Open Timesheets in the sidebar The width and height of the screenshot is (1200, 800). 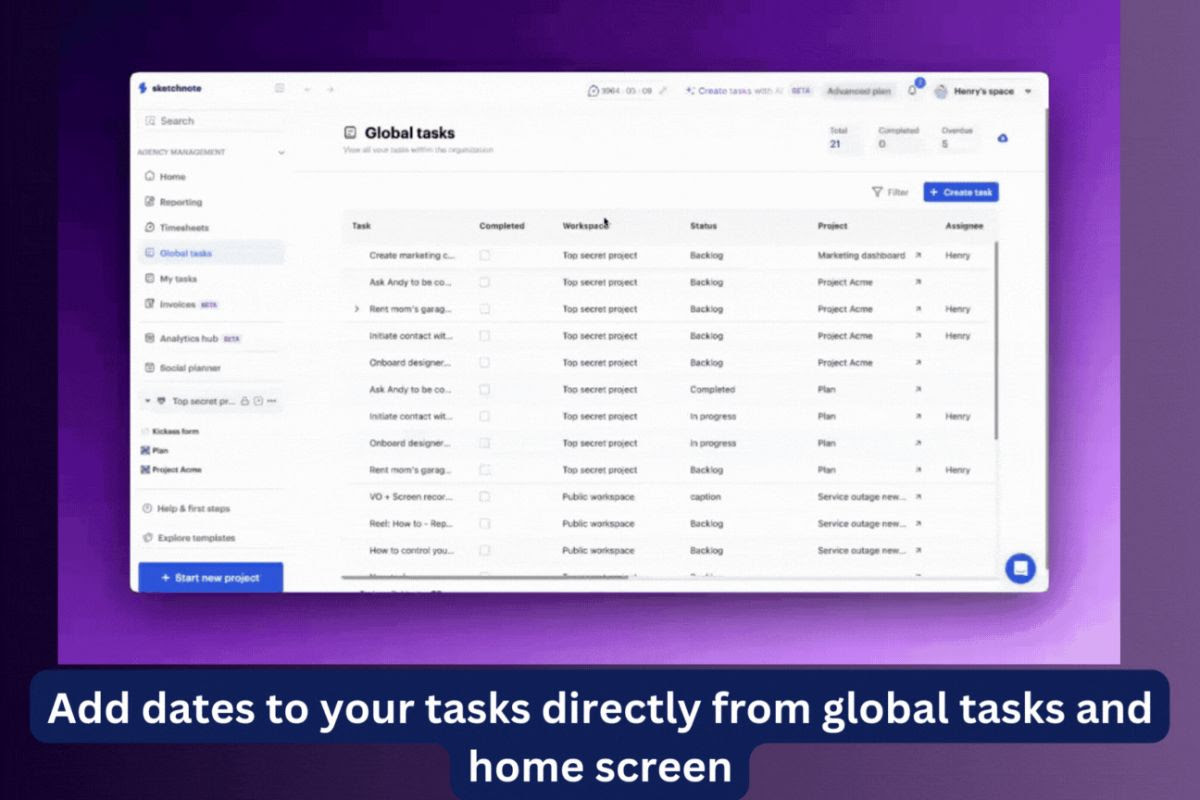coord(183,228)
